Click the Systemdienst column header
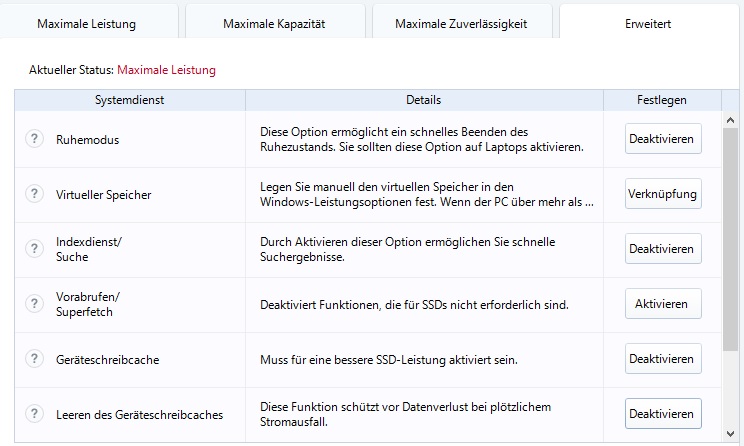This screenshot has width=744, height=446. coord(129,100)
